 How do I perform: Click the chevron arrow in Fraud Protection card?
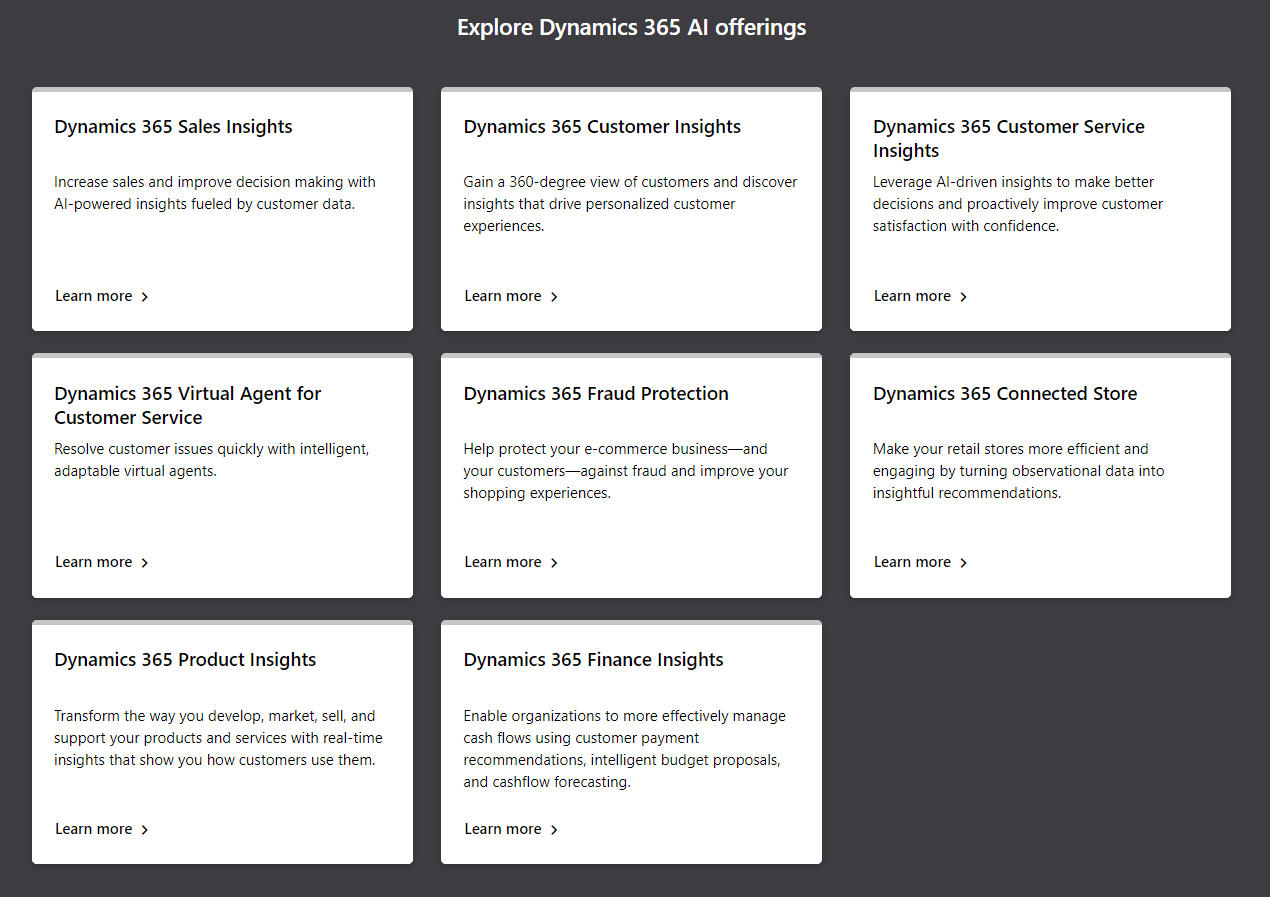(555, 563)
